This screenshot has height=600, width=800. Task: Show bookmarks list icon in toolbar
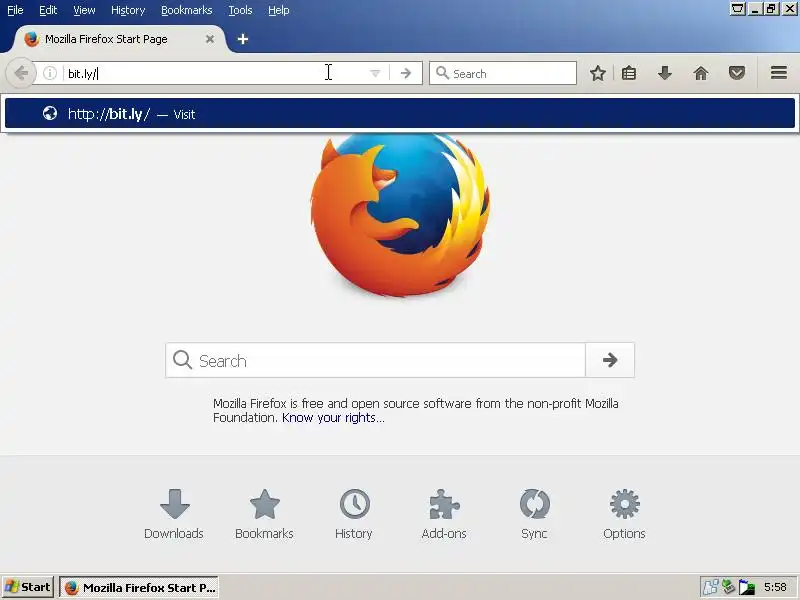629,73
